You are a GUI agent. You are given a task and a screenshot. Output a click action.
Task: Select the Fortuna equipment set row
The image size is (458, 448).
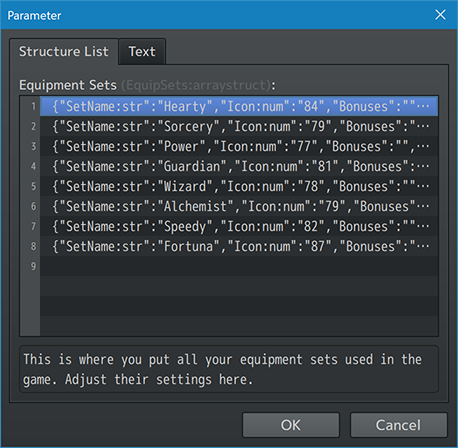tap(239, 246)
